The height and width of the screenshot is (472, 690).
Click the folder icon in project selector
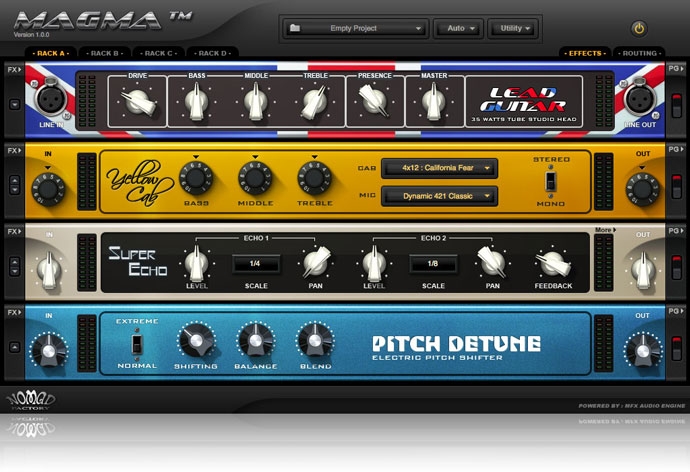(x=295, y=29)
